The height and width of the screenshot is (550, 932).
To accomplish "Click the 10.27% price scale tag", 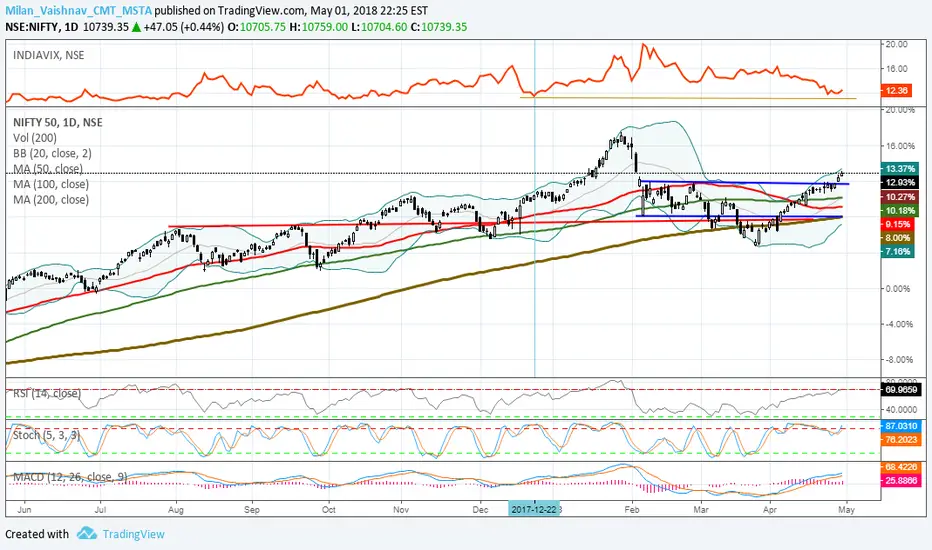I will (x=900, y=197).
